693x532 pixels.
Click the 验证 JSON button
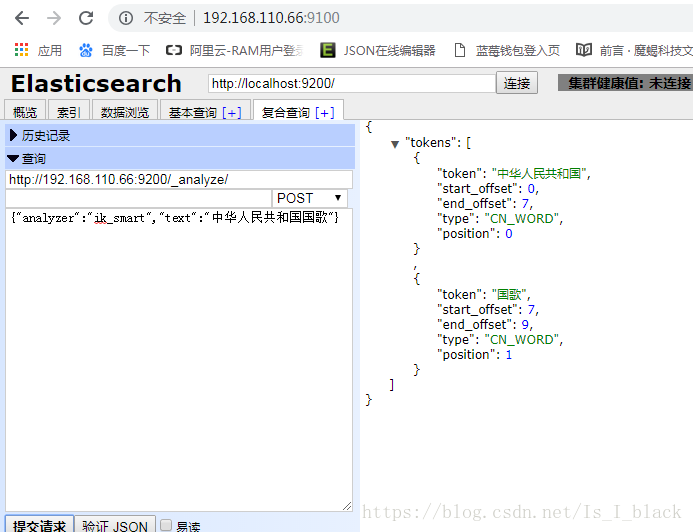click(115, 524)
